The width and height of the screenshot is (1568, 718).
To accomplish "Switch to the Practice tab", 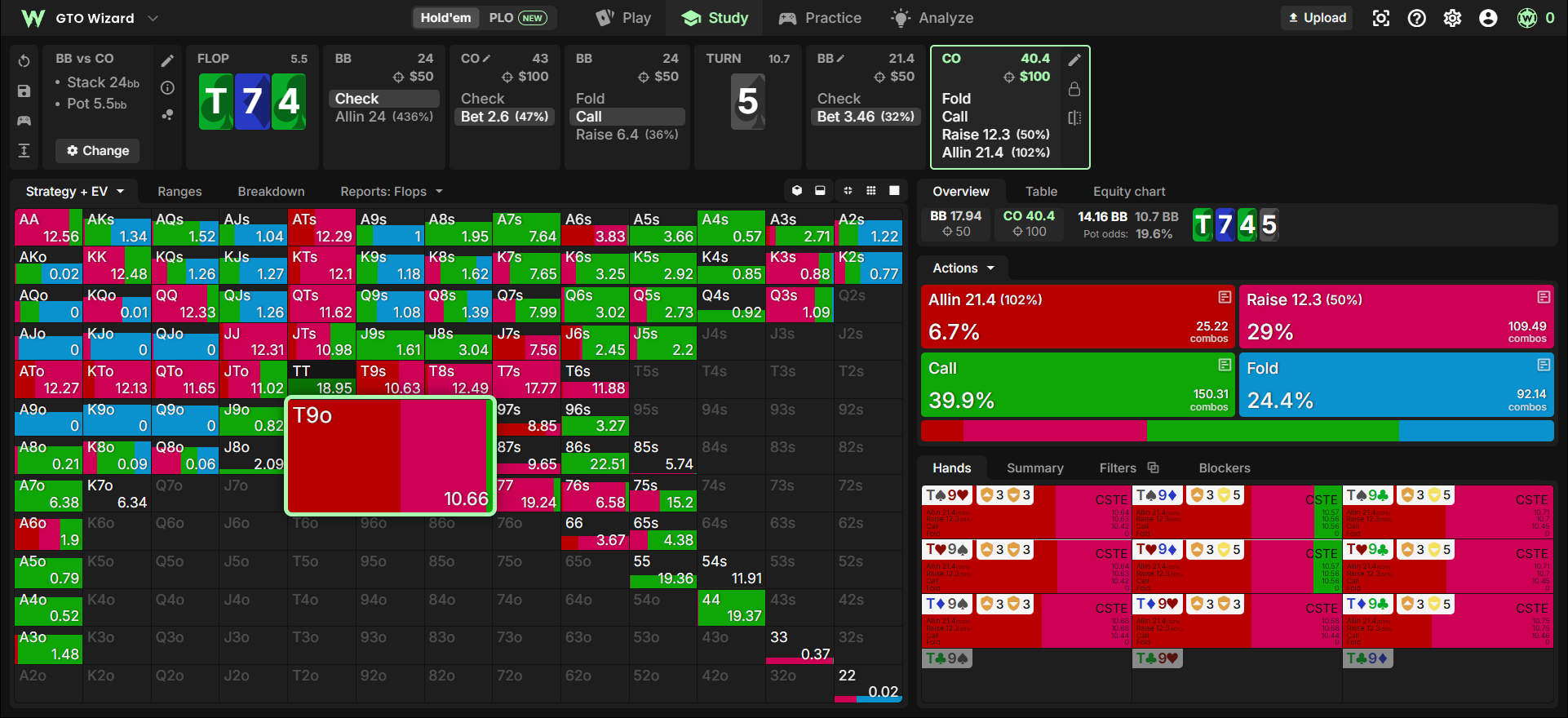I will [x=820, y=18].
